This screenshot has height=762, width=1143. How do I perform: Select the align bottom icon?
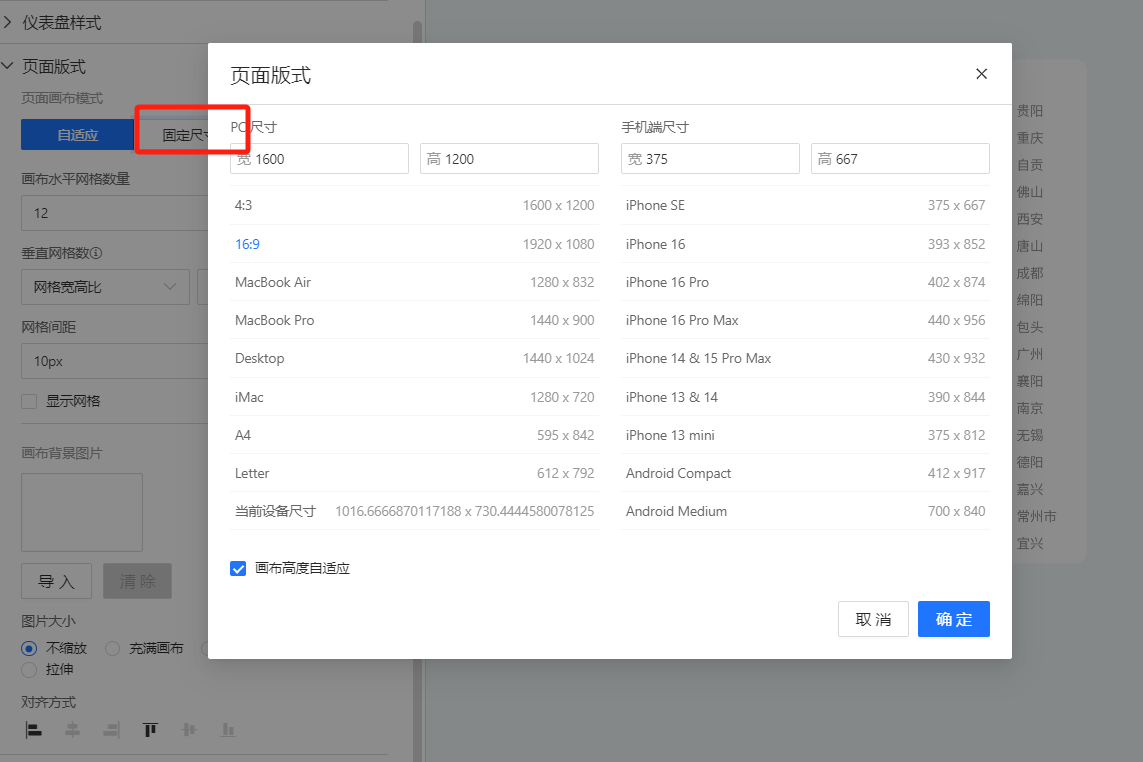(x=228, y=730)
